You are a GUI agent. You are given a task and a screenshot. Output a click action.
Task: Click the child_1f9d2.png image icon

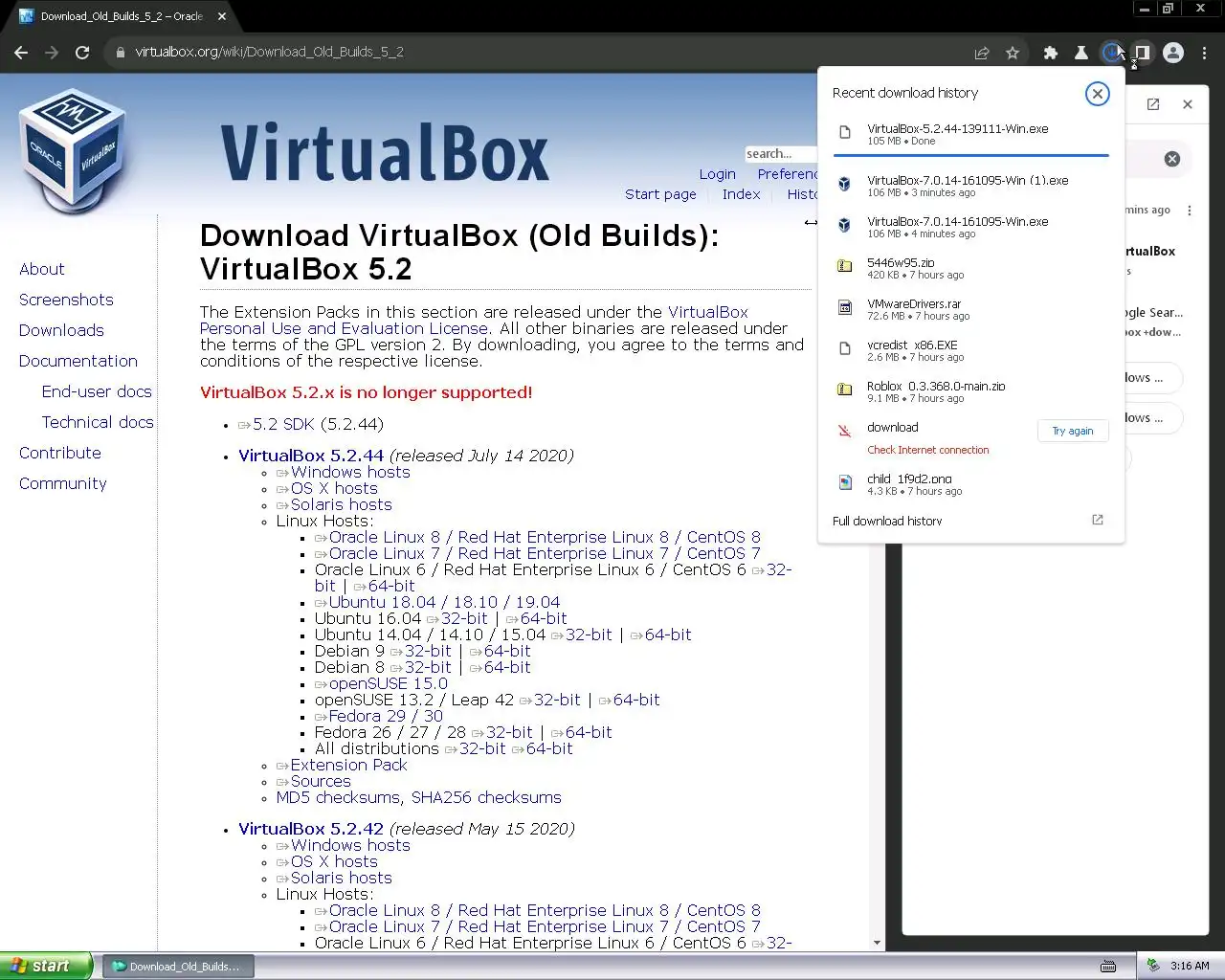pyautogui.click(x=845, y=483)
